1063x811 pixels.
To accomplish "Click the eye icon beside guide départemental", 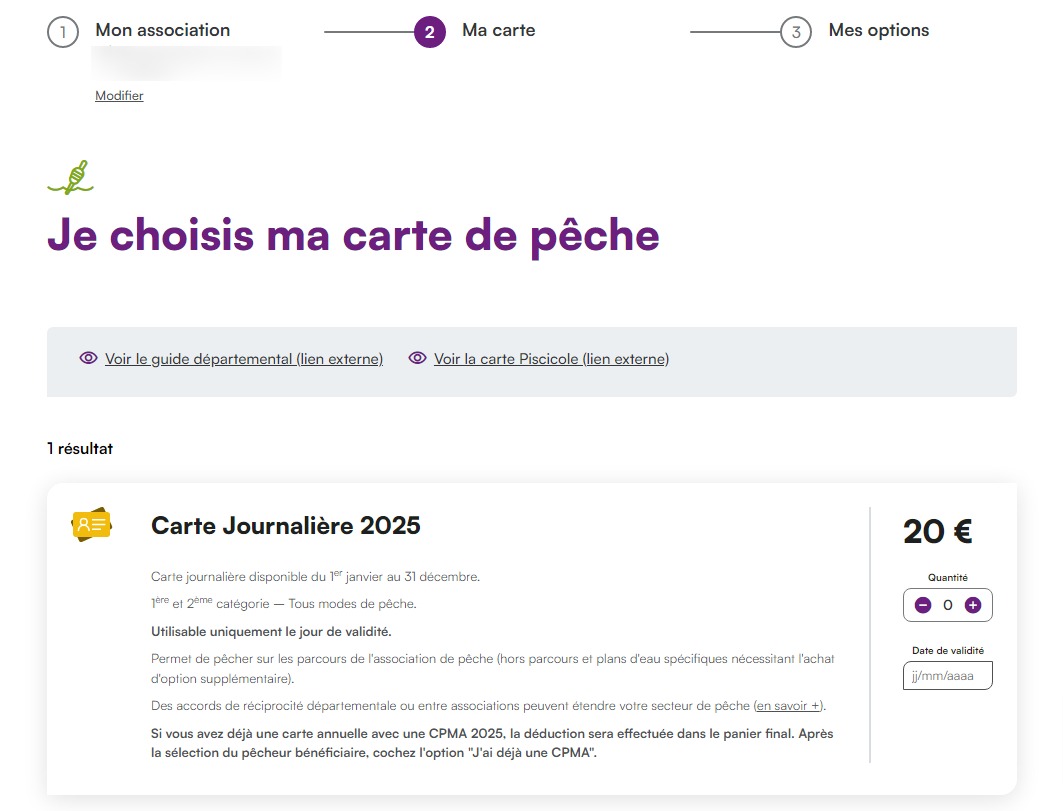I will point(88,358).
